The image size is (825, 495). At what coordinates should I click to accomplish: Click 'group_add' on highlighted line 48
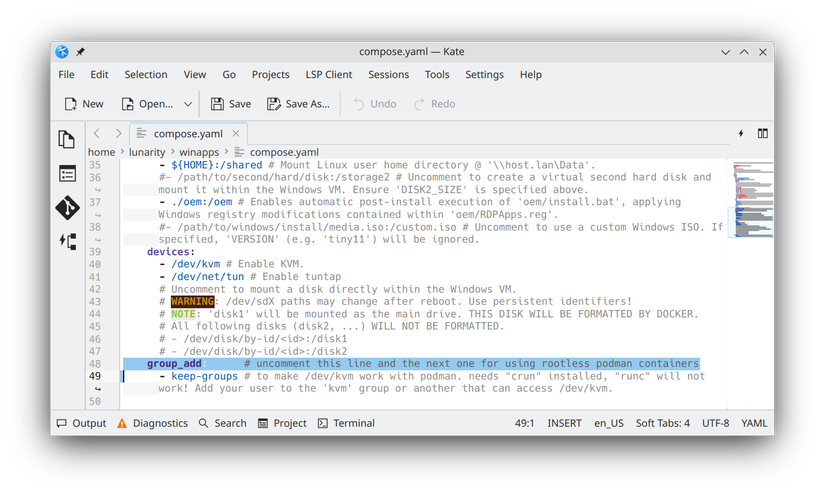(x=174, y=363)
